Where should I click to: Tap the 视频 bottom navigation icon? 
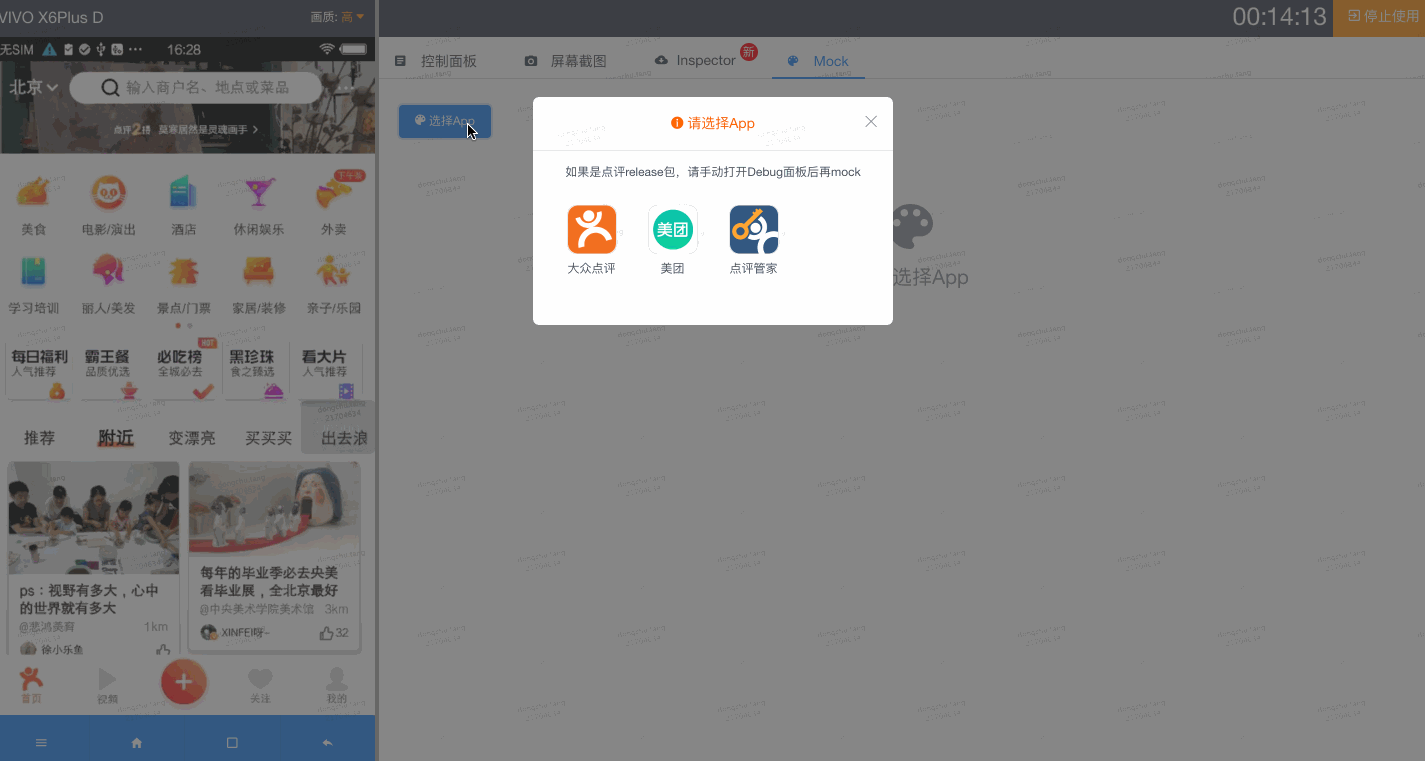pos(107,685)
